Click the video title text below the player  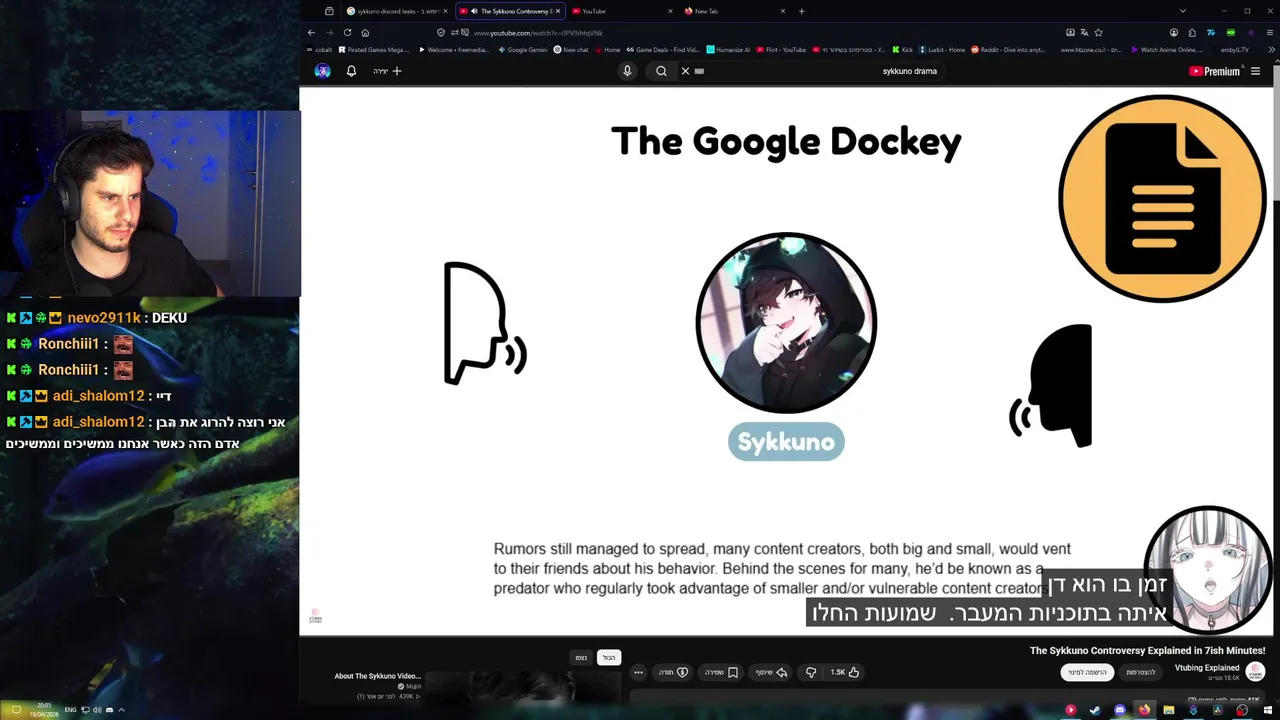pos(1147,650)
